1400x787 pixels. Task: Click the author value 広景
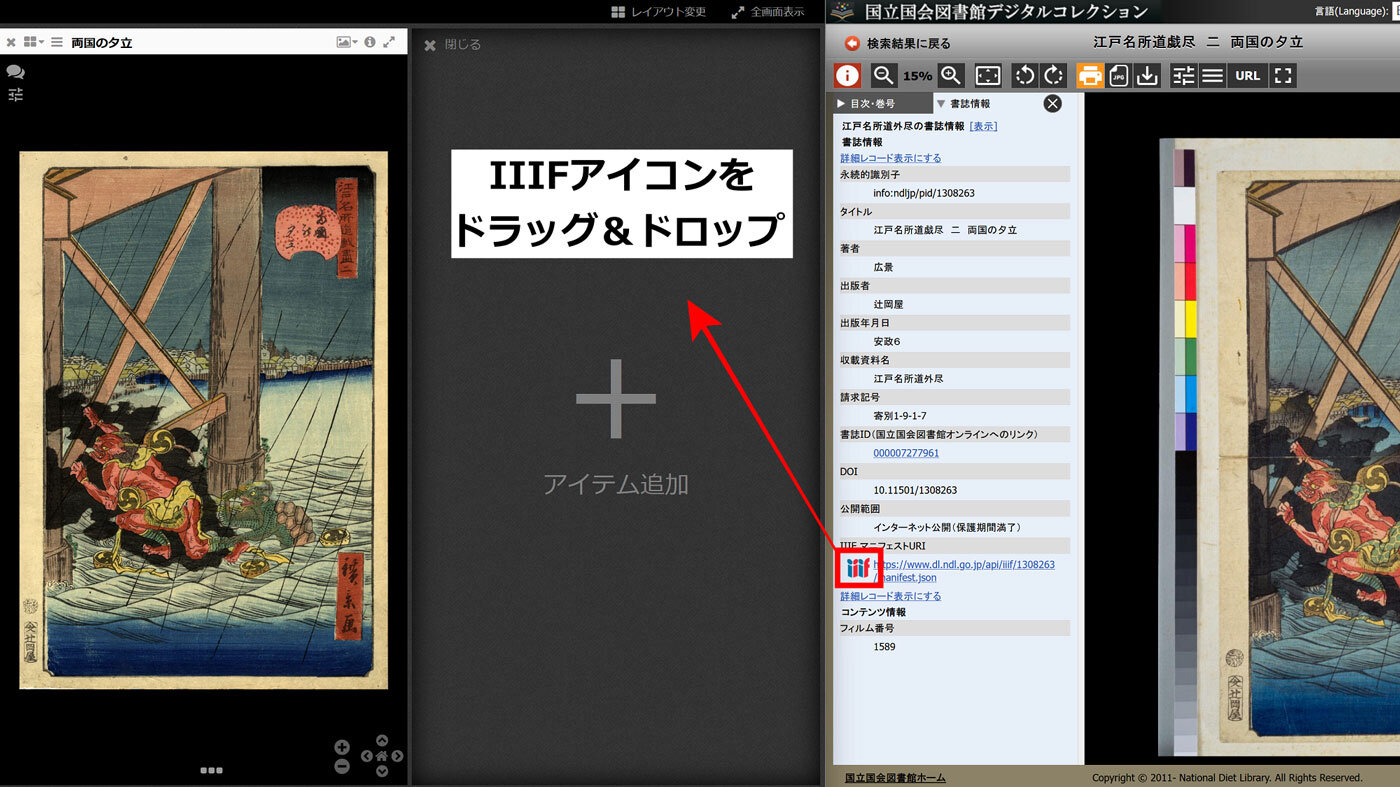coord(883,267)
